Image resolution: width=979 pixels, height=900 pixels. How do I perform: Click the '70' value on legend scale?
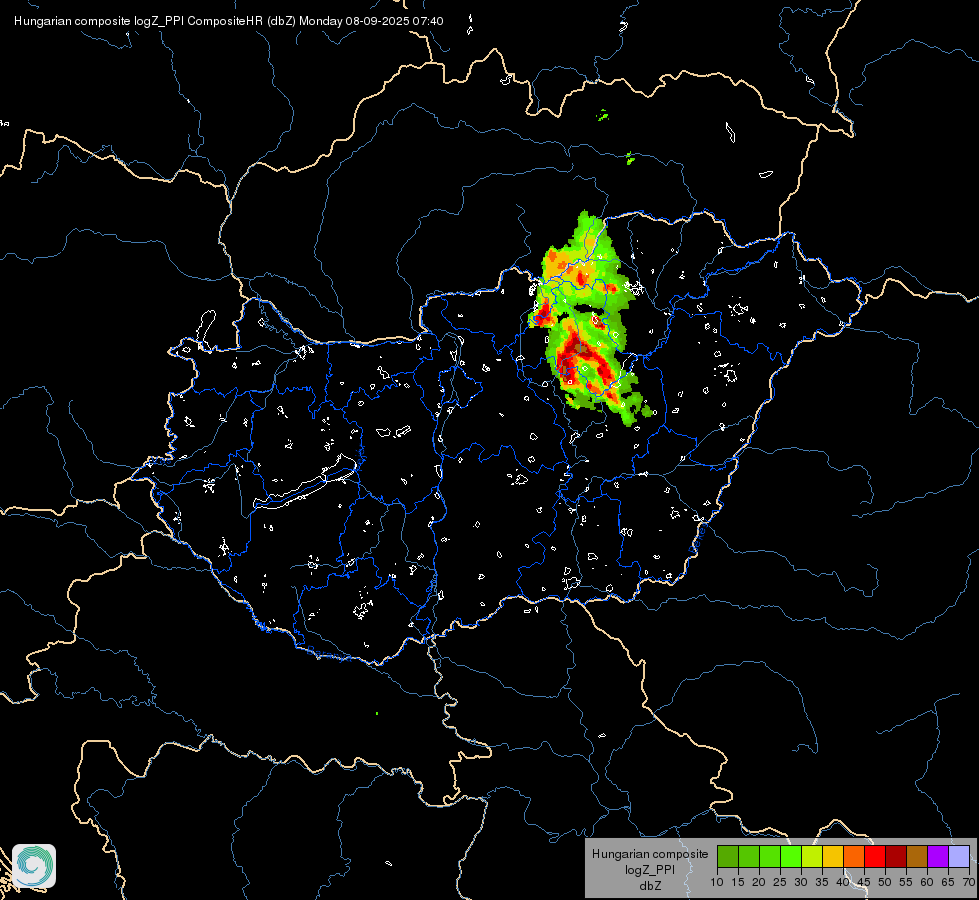click(x=970, y=882)
